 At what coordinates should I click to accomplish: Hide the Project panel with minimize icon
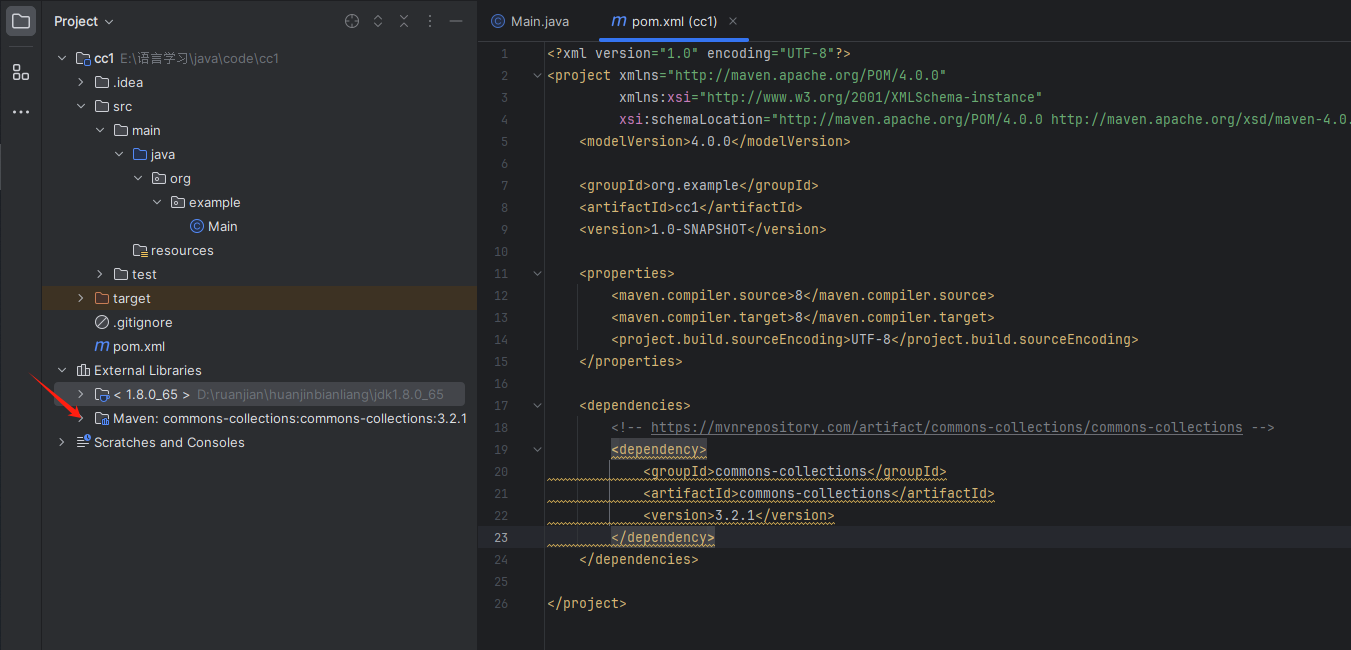pyautogui.click(x=456, y=21)
